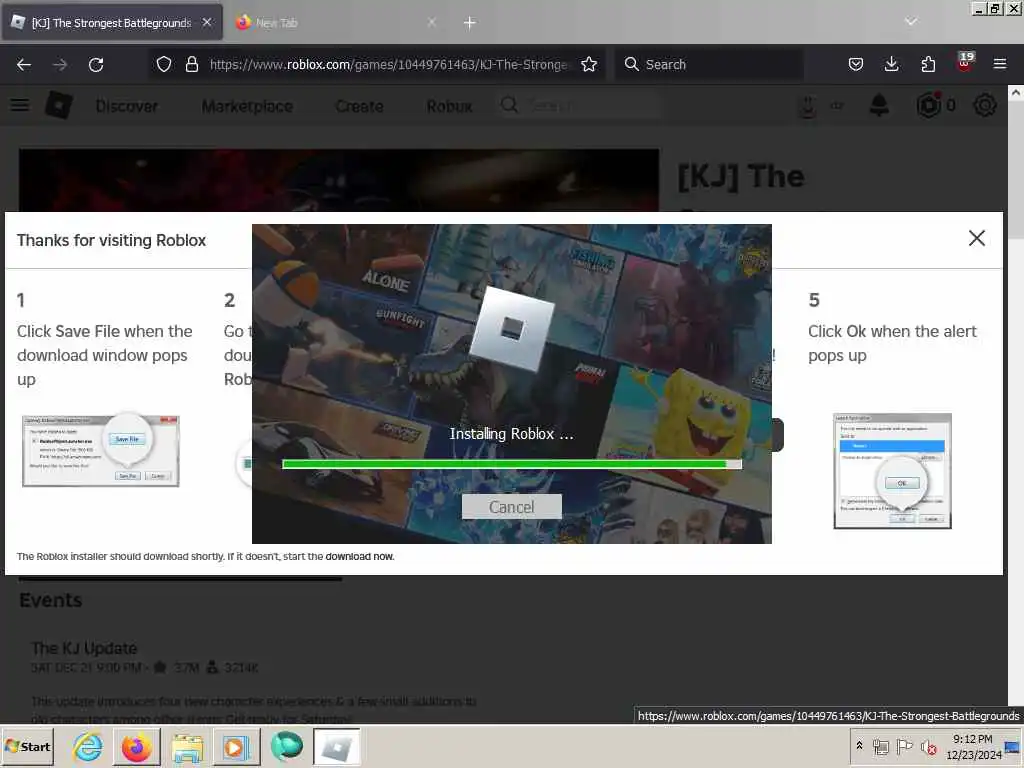Open The KJ Update event title
Viewport: 1024px width, 768px height.
pos(84,648)
